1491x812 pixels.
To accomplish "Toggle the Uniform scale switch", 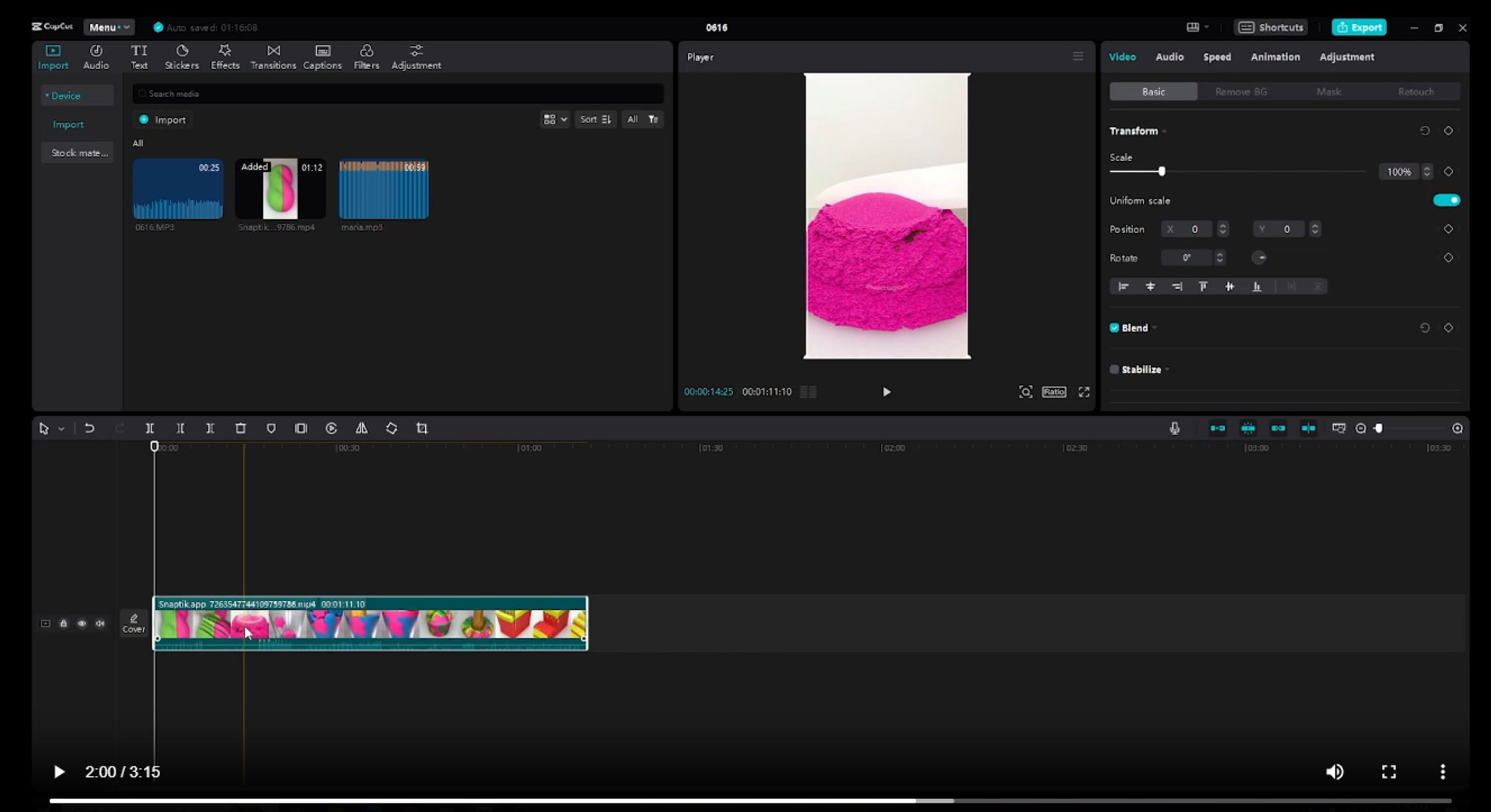I will 1446,200.
